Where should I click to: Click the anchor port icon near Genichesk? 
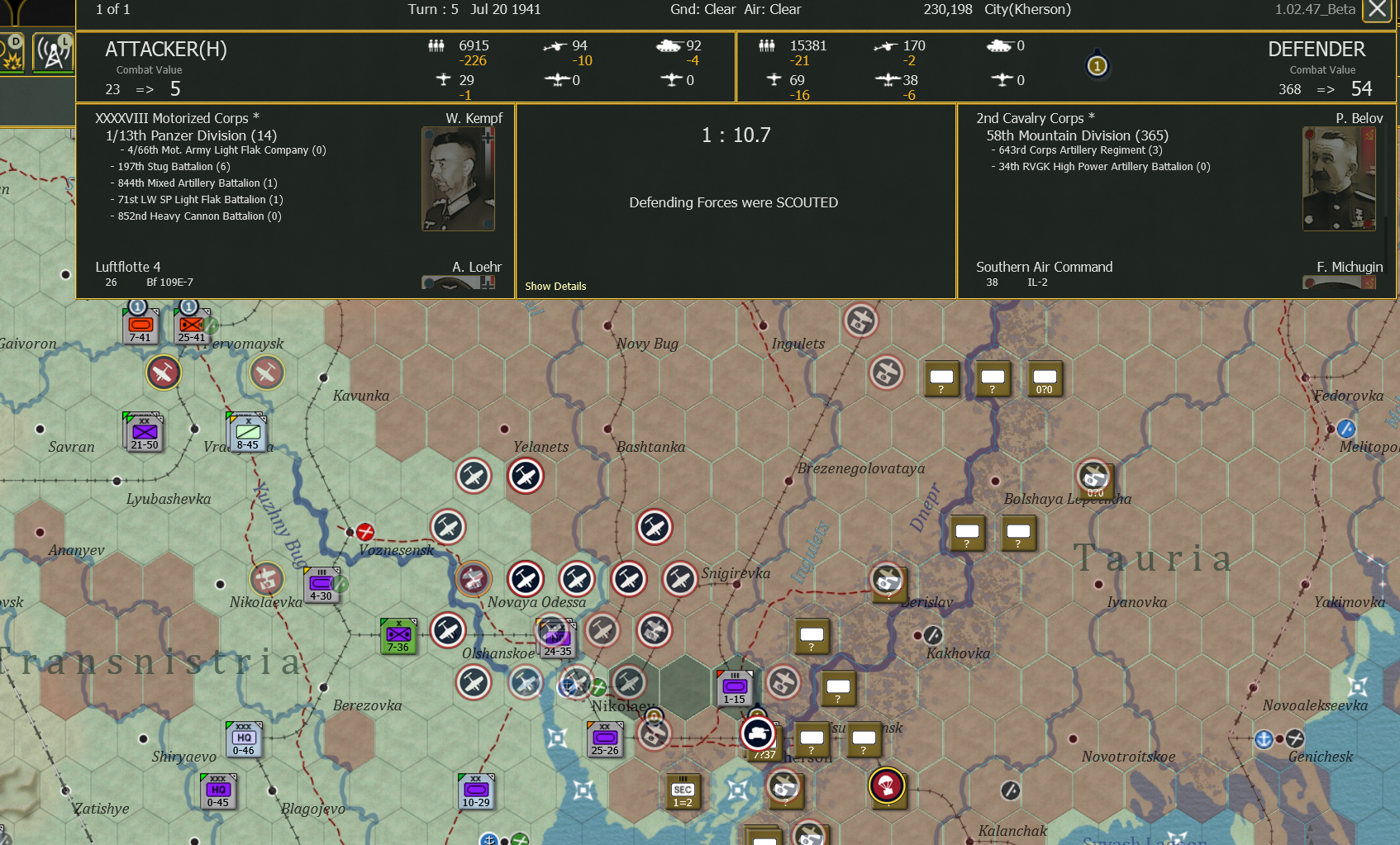pyautogui.click(x=1264, y=739)
